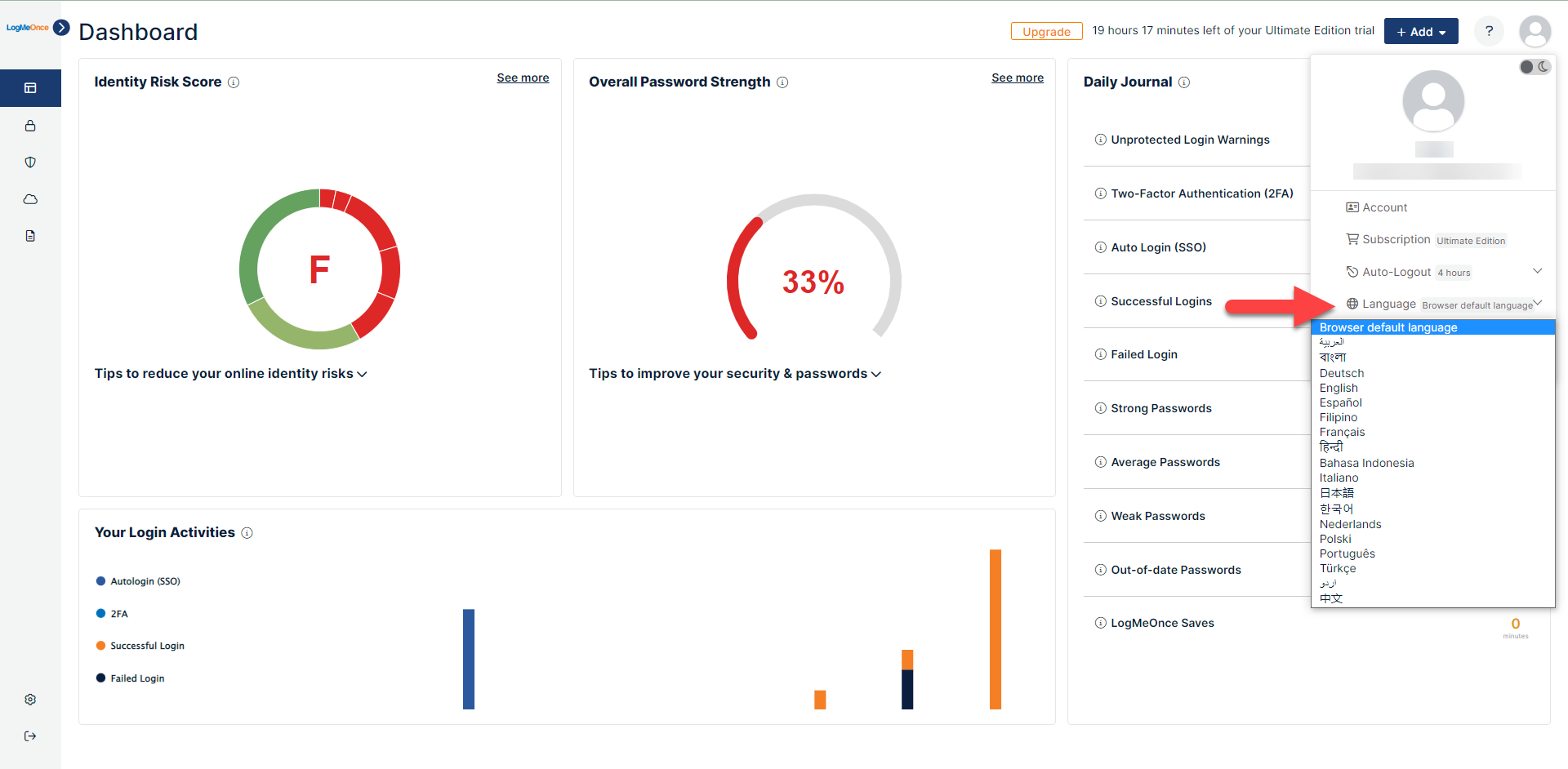This screenshot has width=1568, height=769.
Task: Click the Upgrade button
Action: point(1046,31)
